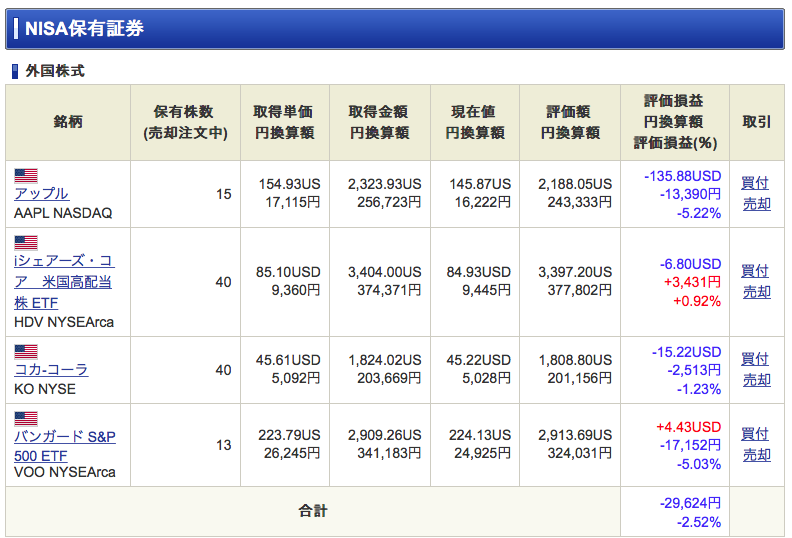This screenshot has height=538, width=792.
Task: Click the 84.93USD current price
Action: point(478,272)
